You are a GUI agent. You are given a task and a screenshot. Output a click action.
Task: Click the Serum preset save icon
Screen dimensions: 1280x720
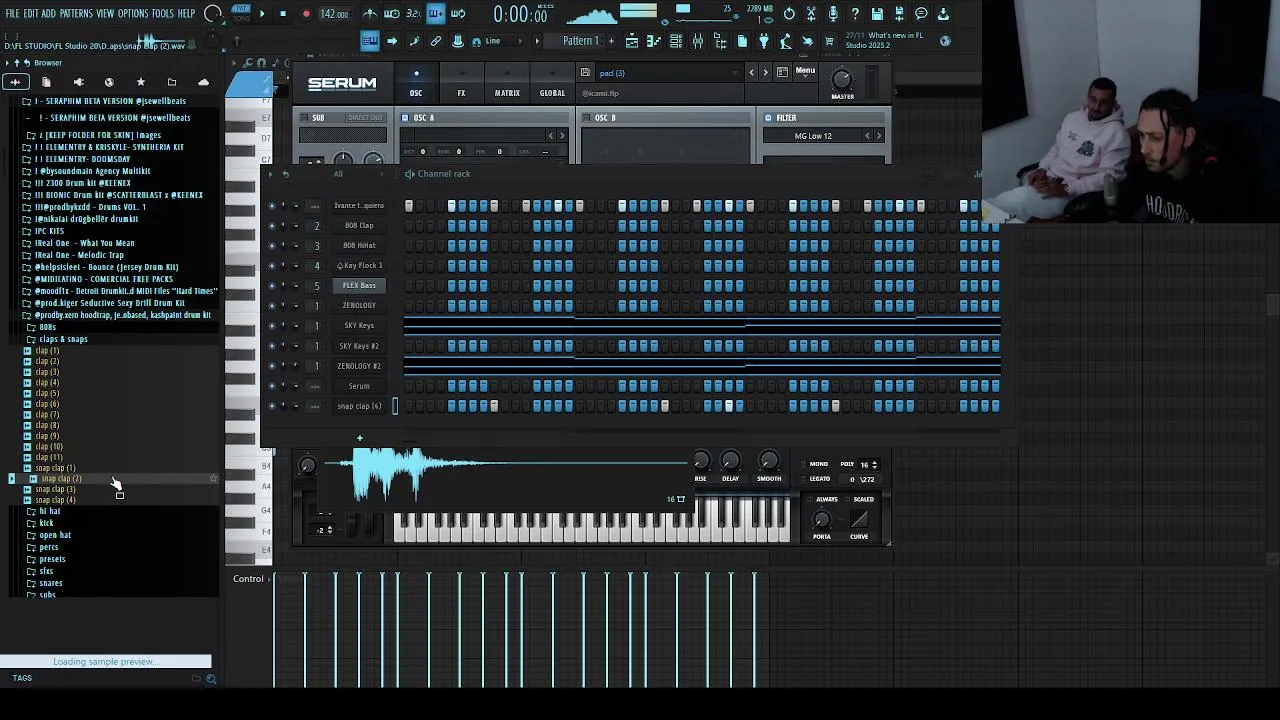point(585,73)
